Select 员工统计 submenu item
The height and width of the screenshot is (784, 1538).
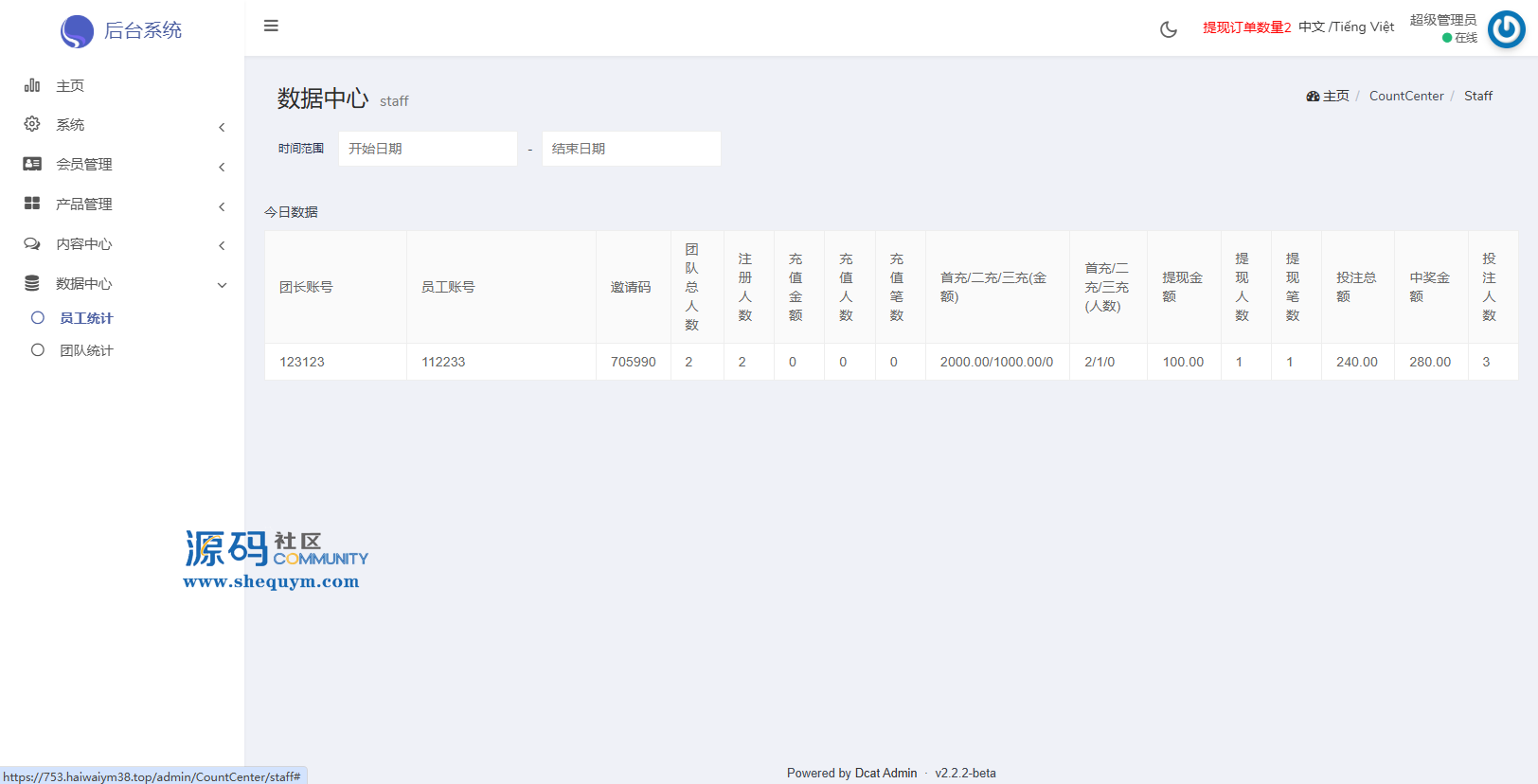(x=86, y=318)
